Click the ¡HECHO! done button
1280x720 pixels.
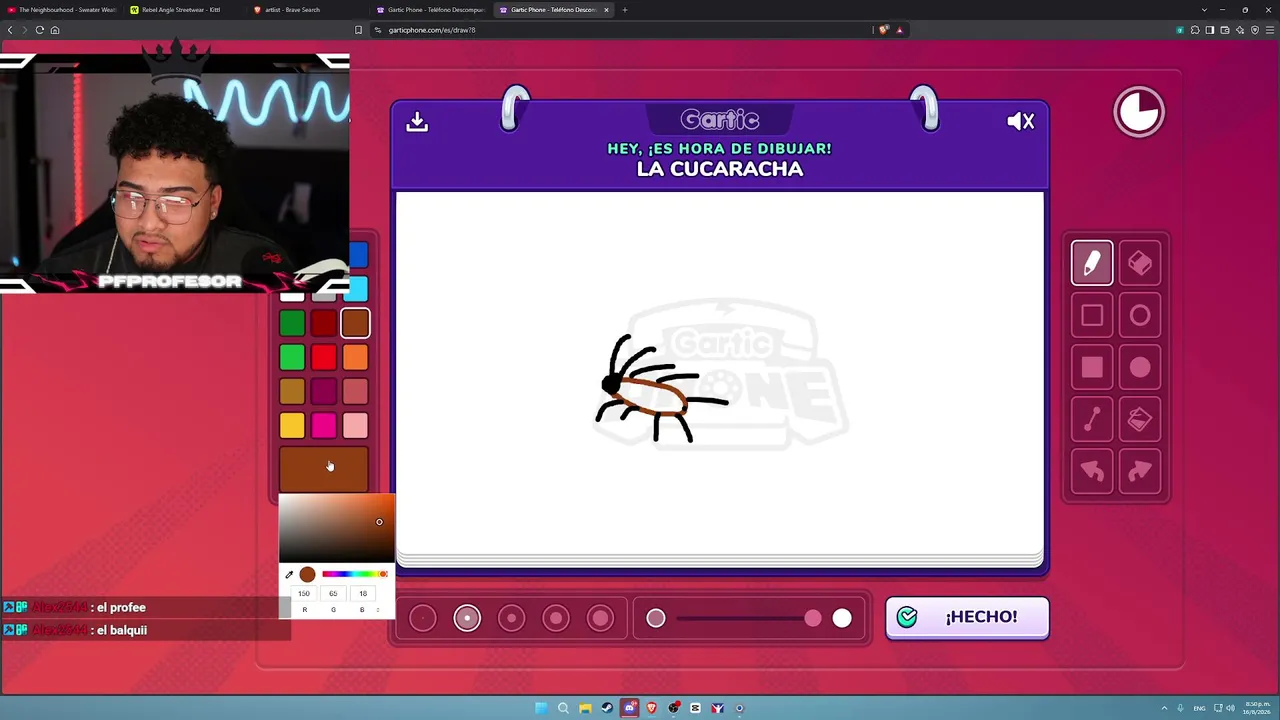(967, 617)
